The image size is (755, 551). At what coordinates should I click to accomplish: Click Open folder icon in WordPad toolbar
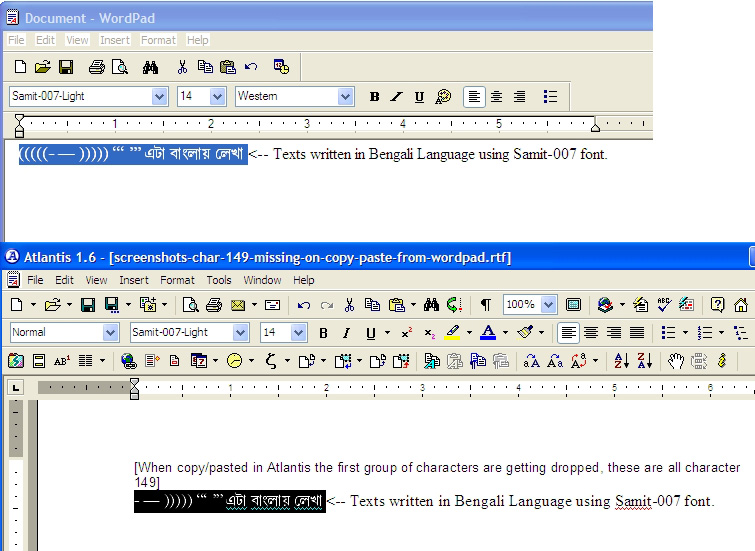(43, 66)
